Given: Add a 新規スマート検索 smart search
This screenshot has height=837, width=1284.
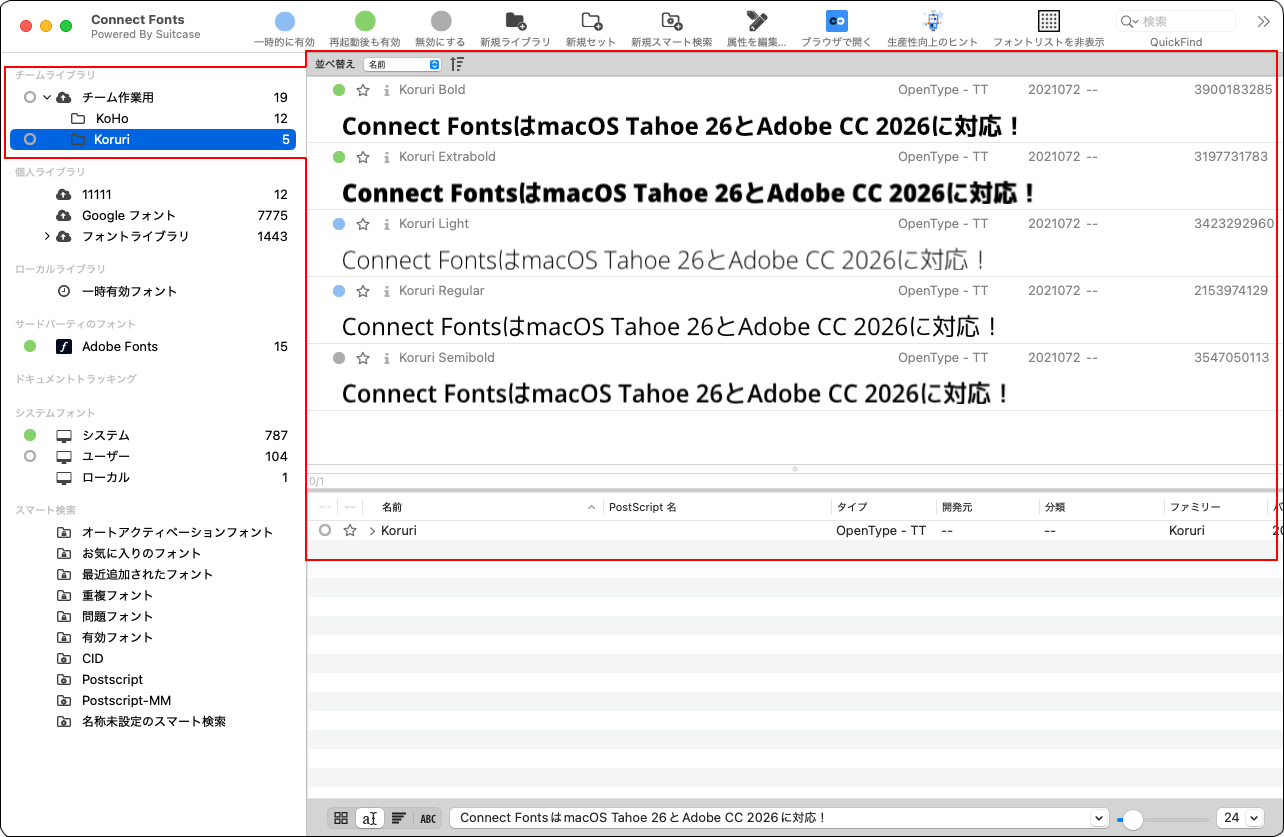Looking at the screenshot, I should click(x=672, y=21).
